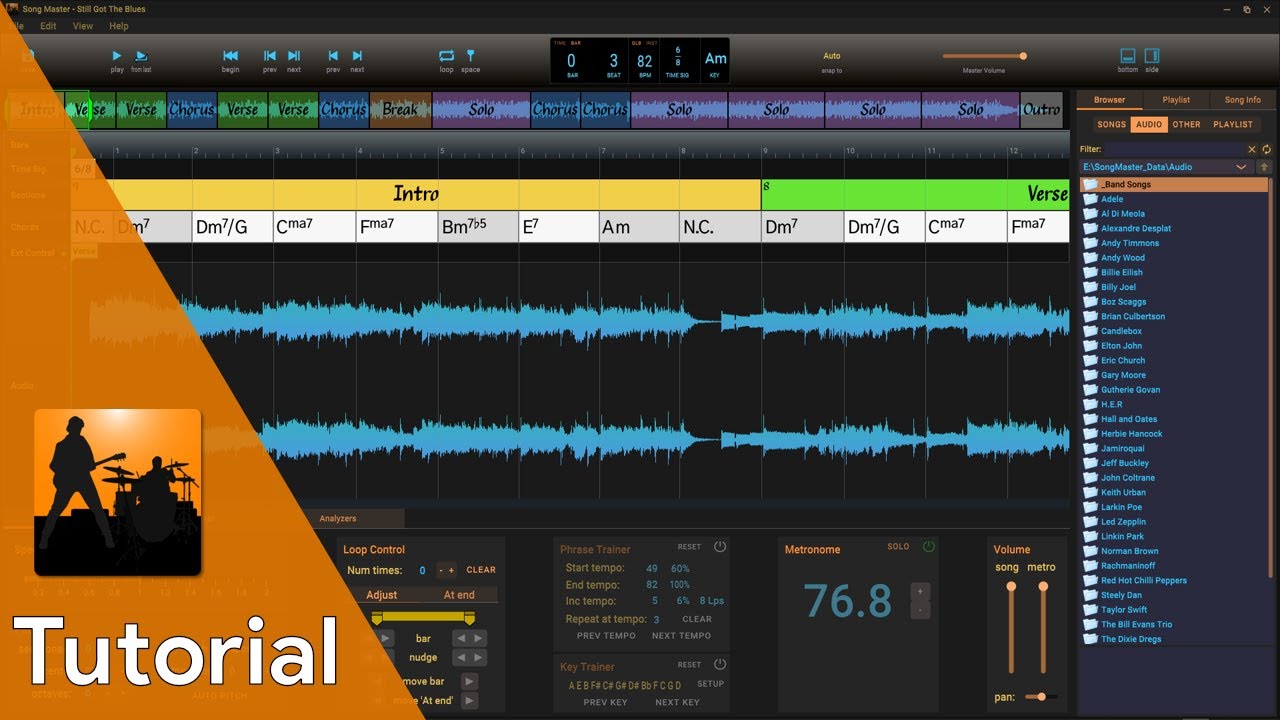Viewport: 1280px width, 720px height.
Task: Open the Auto snap to dropdown
Action: coord(832,56)
